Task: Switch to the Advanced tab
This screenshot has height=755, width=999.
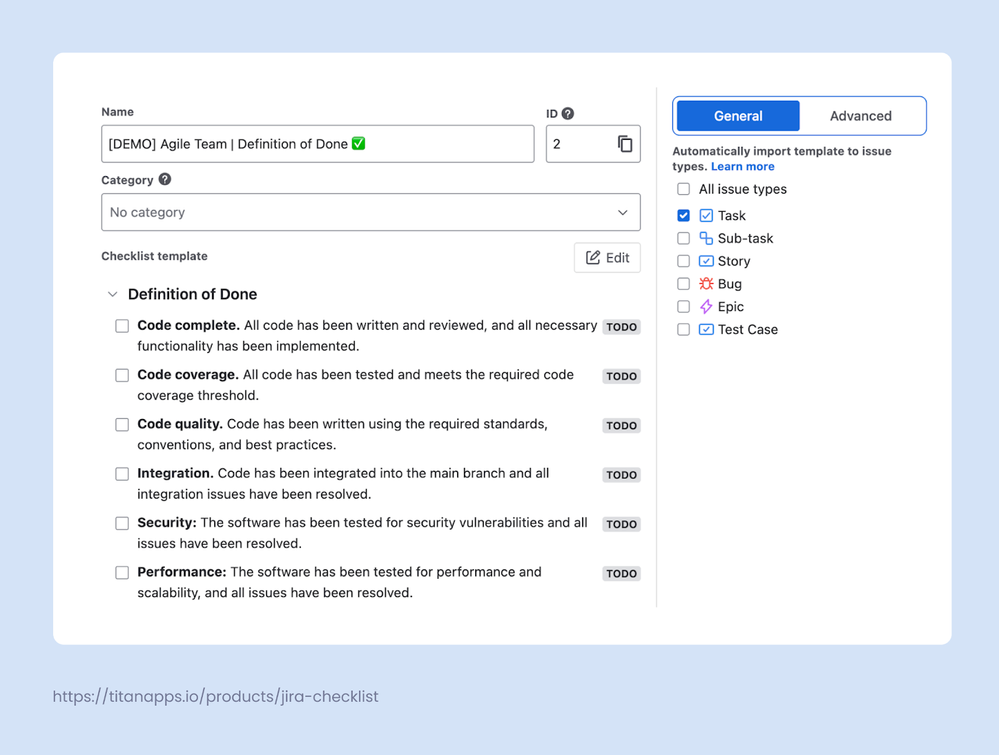Action: [860, 116]
